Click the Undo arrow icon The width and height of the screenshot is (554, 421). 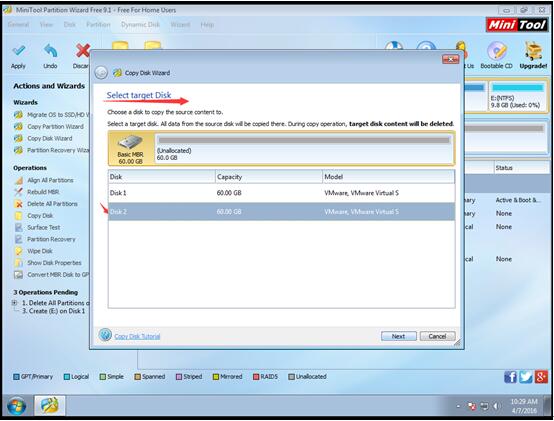pos(51,51)
